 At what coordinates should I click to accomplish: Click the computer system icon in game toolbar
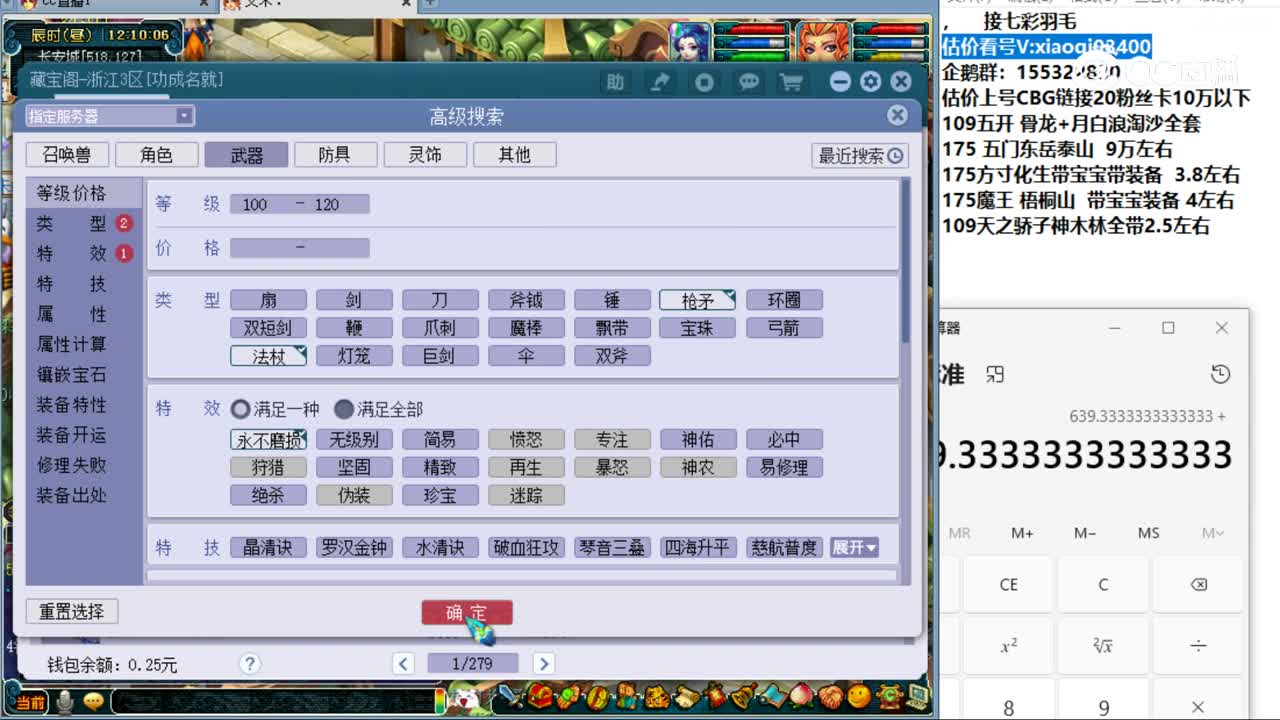point(916,697)
